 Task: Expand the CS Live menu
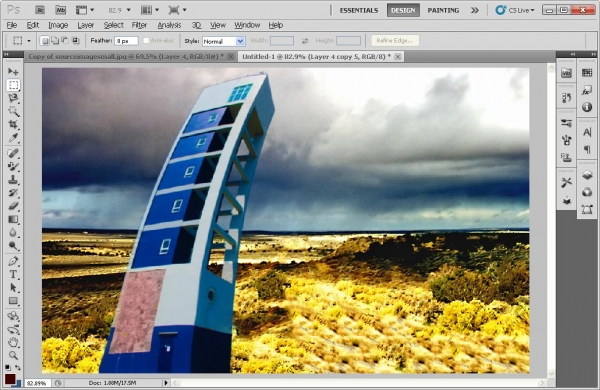click(515, 10)
